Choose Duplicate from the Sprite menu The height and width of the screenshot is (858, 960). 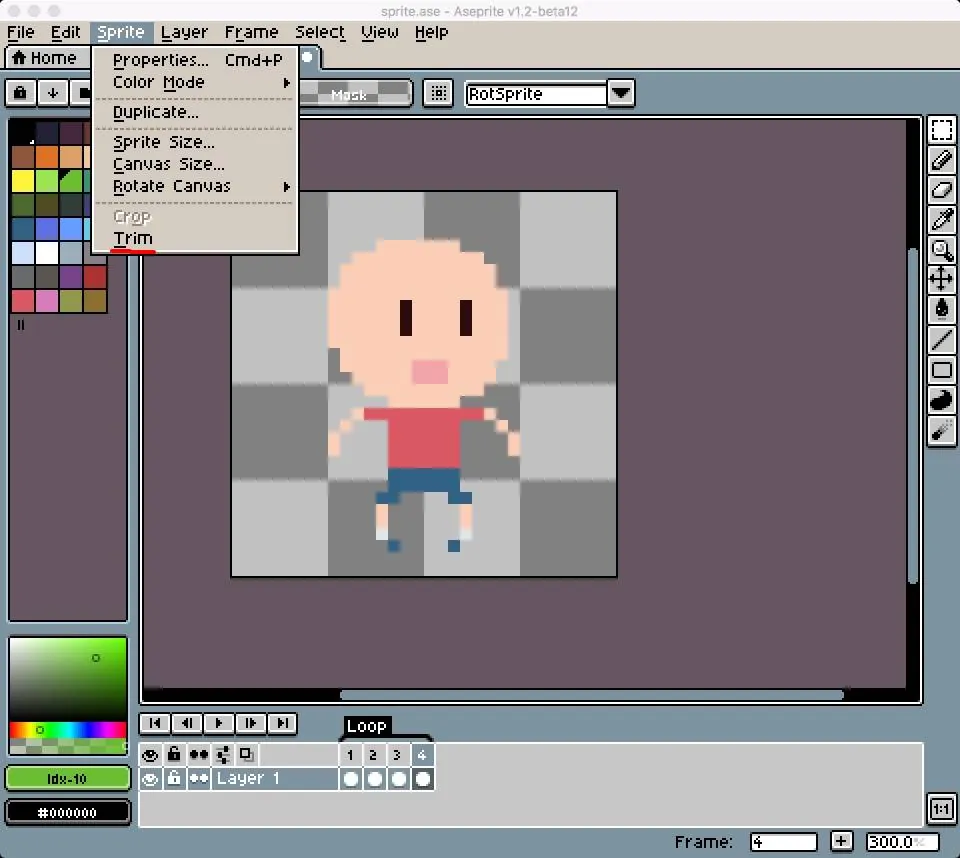pos(195,112)
